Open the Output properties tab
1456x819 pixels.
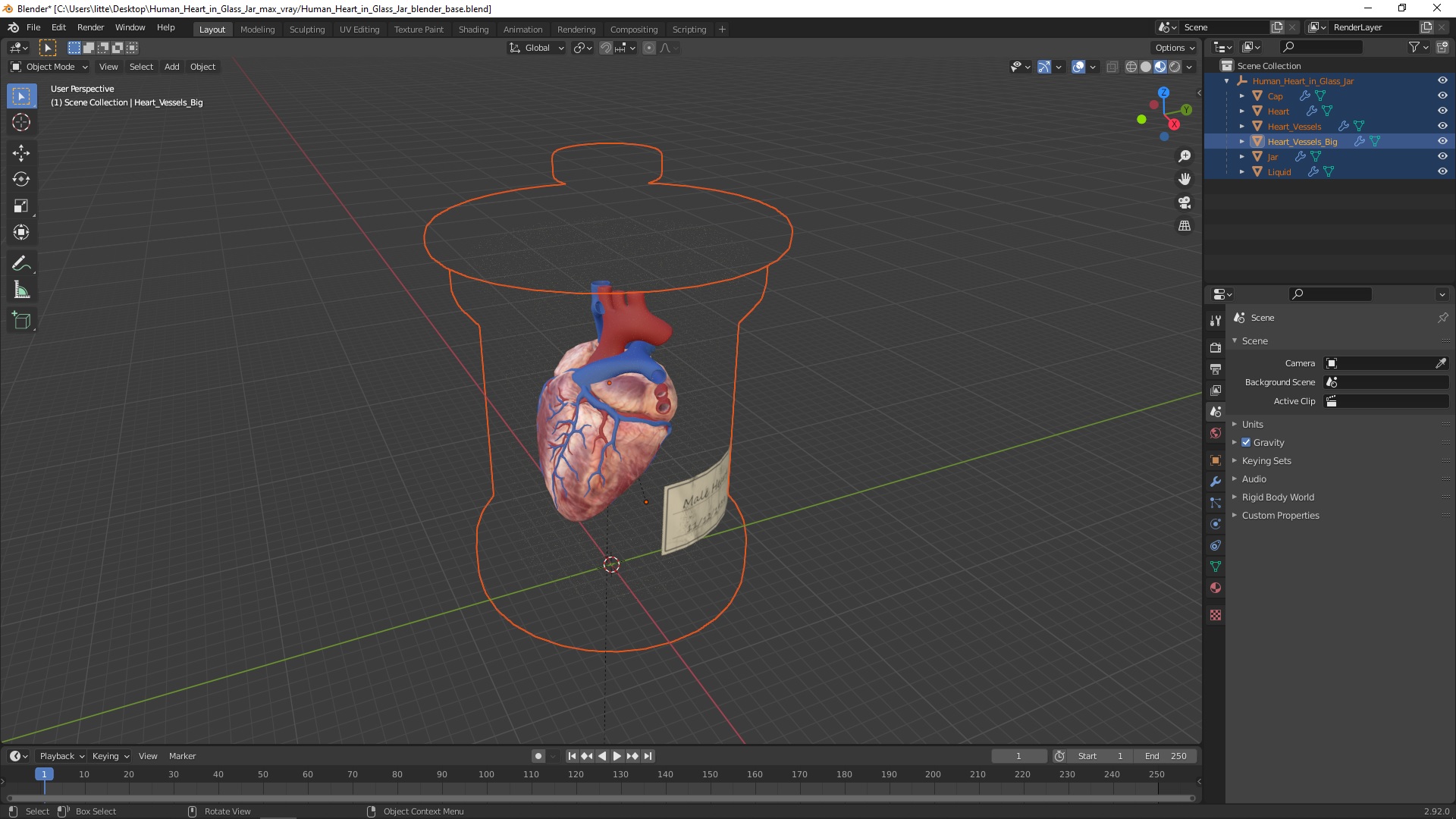1216,369
